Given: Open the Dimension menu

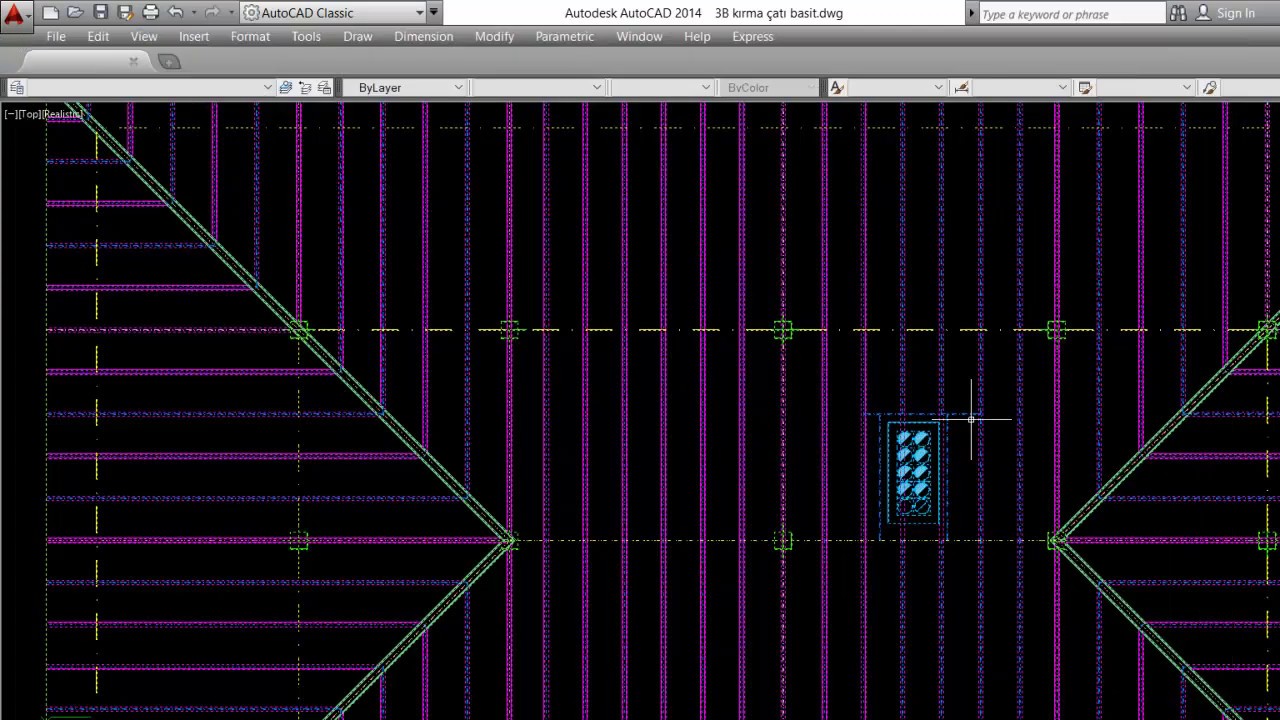Looking at the screenshot, I should (x=424, y=36).
